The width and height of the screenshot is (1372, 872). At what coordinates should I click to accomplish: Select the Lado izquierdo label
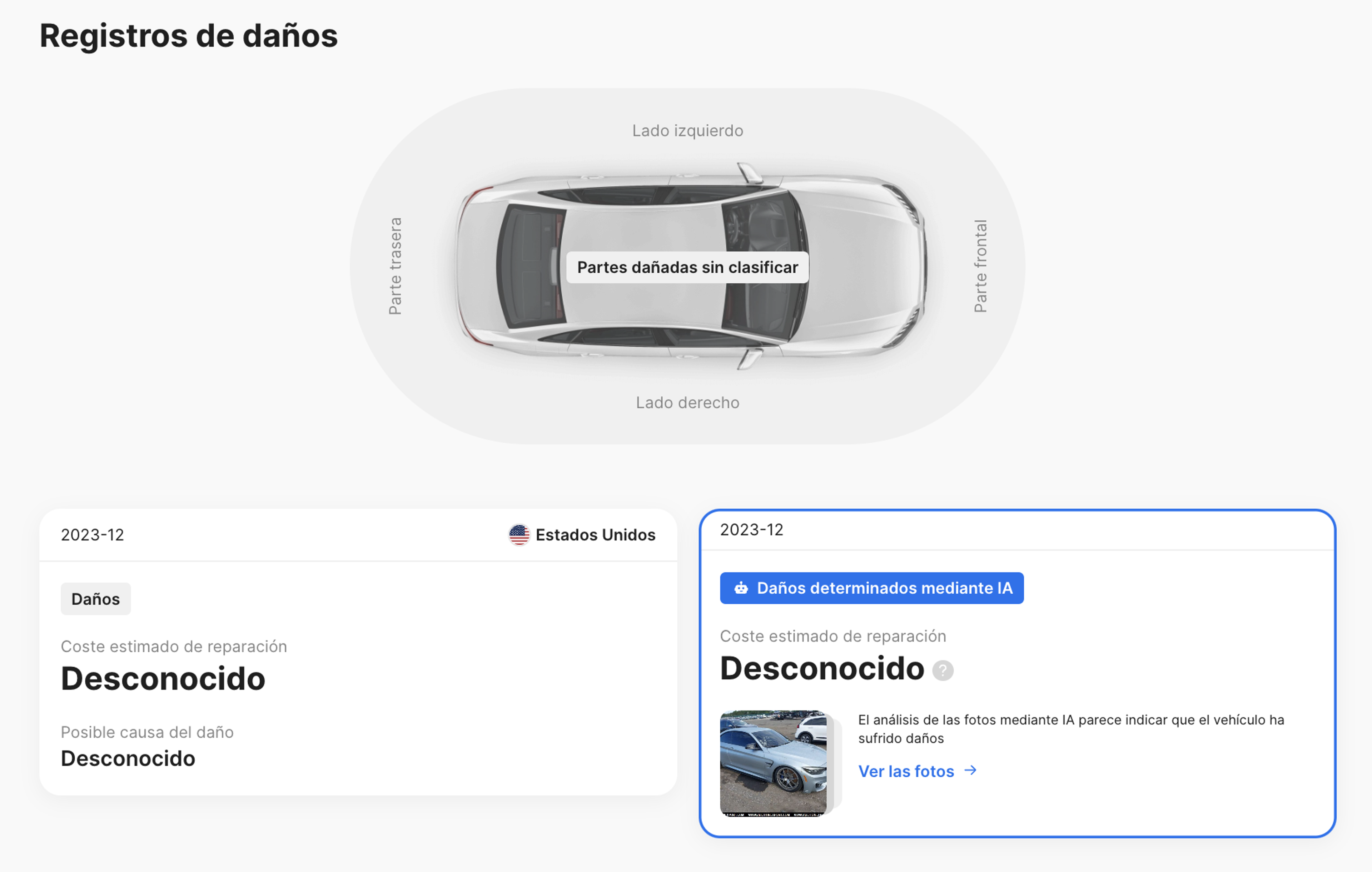coord(687,130)
